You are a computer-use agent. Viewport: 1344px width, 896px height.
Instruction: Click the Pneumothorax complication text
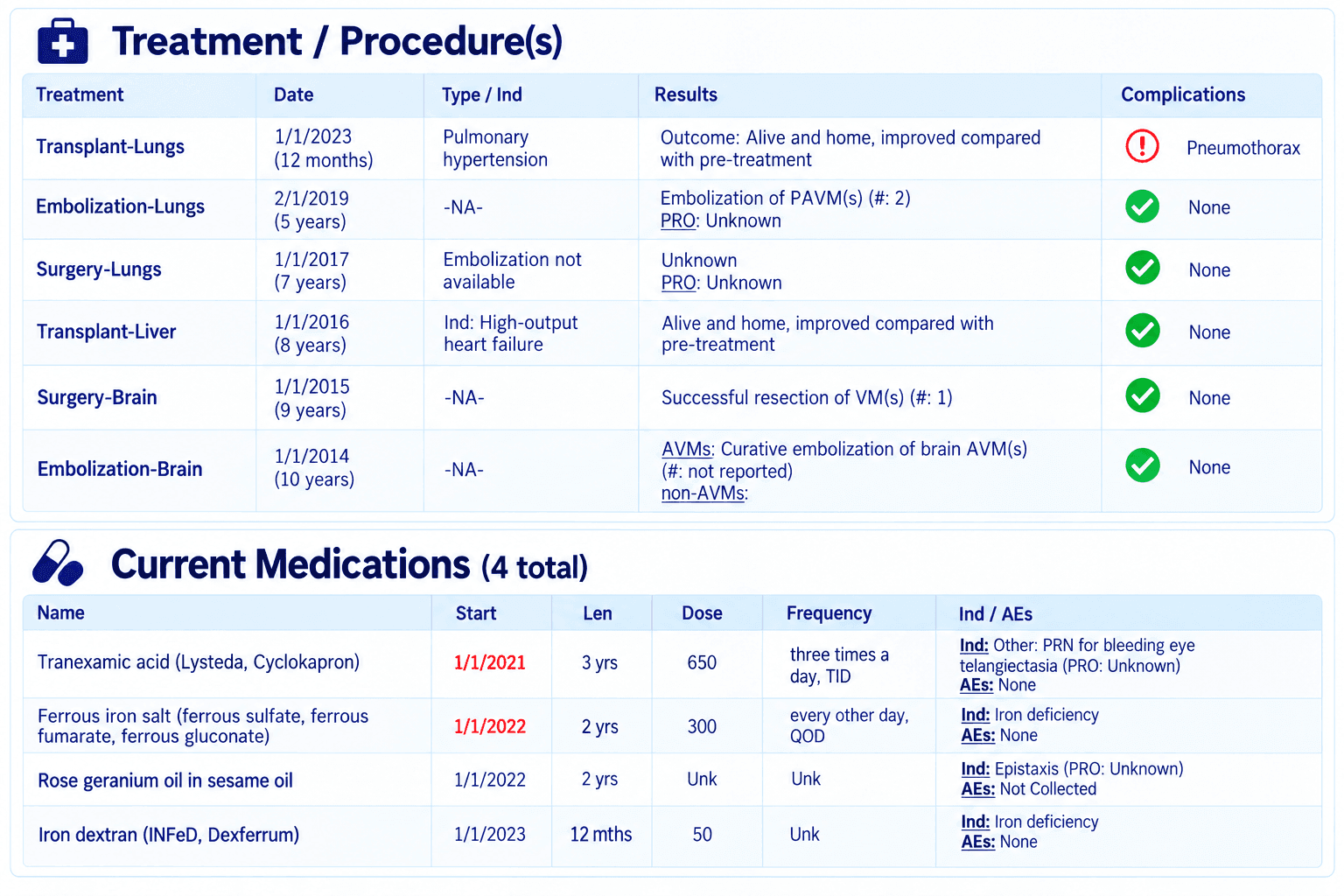pyautogui.click(x=1243, y=148)
